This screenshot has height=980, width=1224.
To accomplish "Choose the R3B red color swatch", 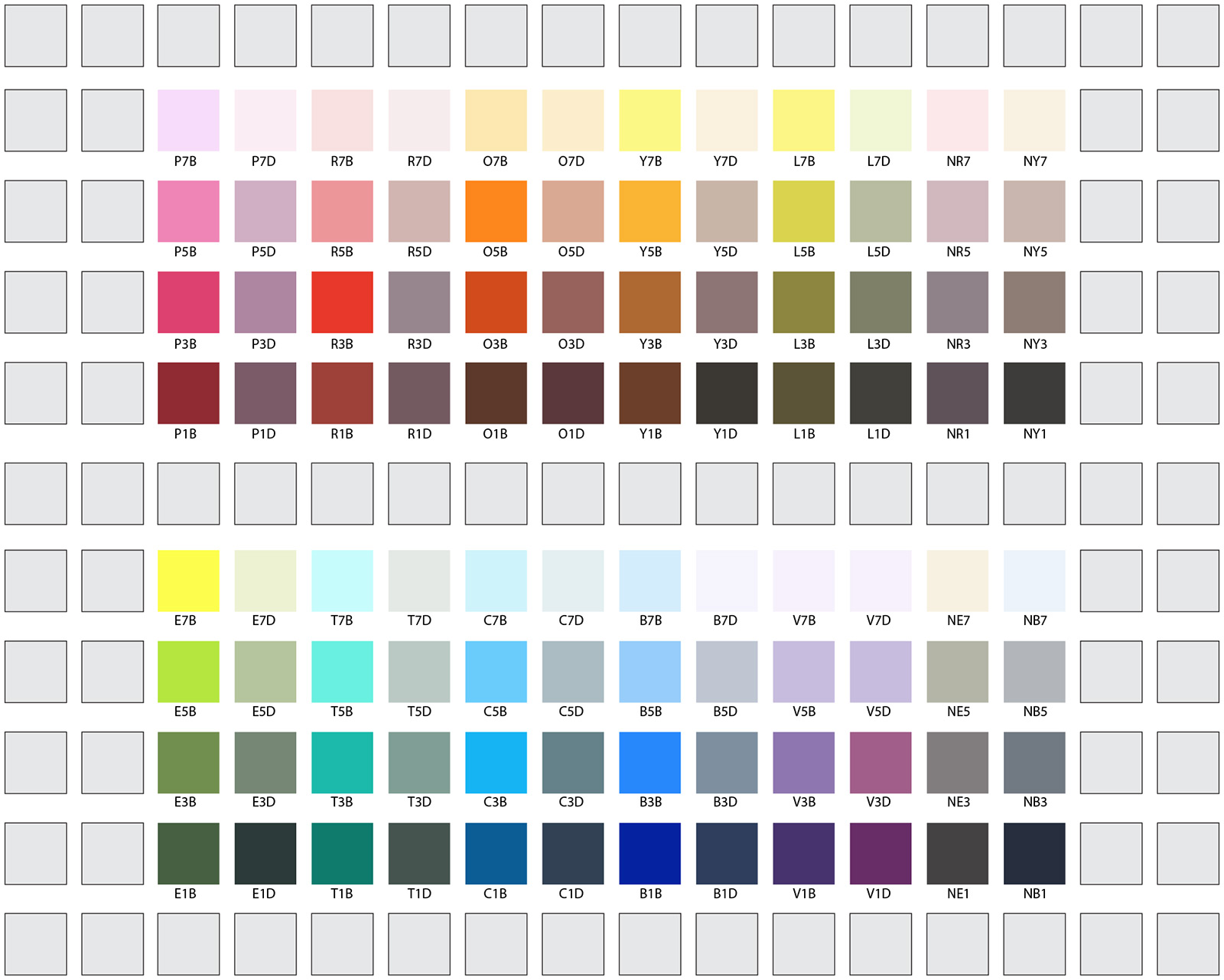I will click(x=342, y=302).
